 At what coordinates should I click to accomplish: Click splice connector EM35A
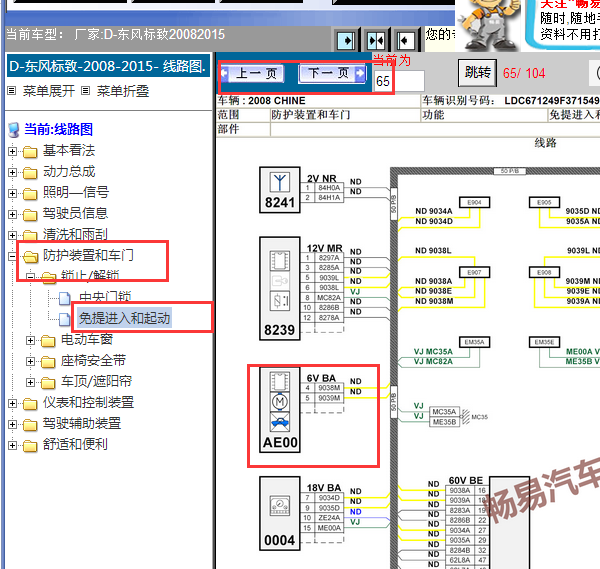pos(474,342)
